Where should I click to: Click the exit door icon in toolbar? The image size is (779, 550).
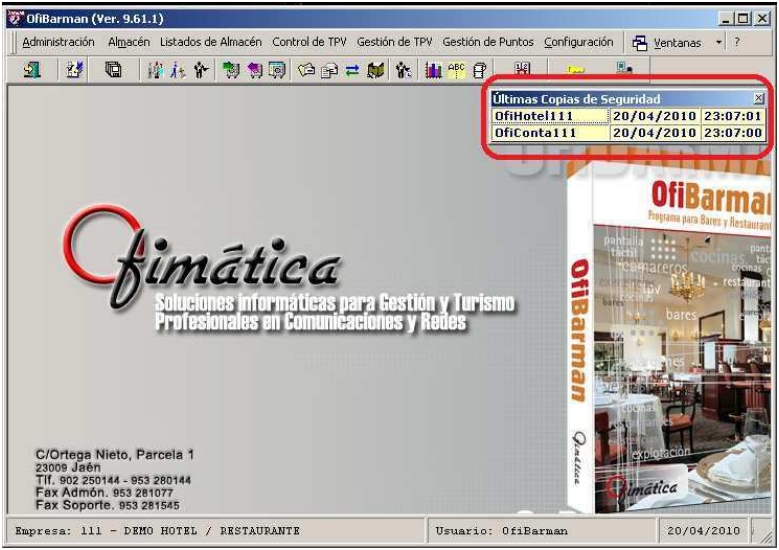click(x=32, y=70)
